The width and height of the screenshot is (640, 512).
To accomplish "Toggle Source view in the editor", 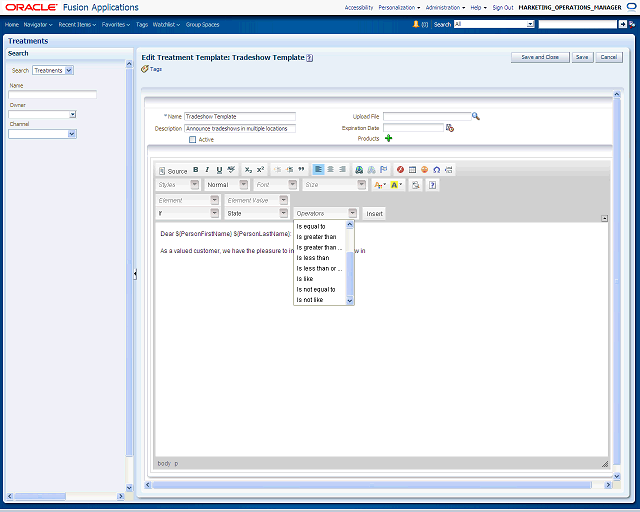I will [173, 171].
